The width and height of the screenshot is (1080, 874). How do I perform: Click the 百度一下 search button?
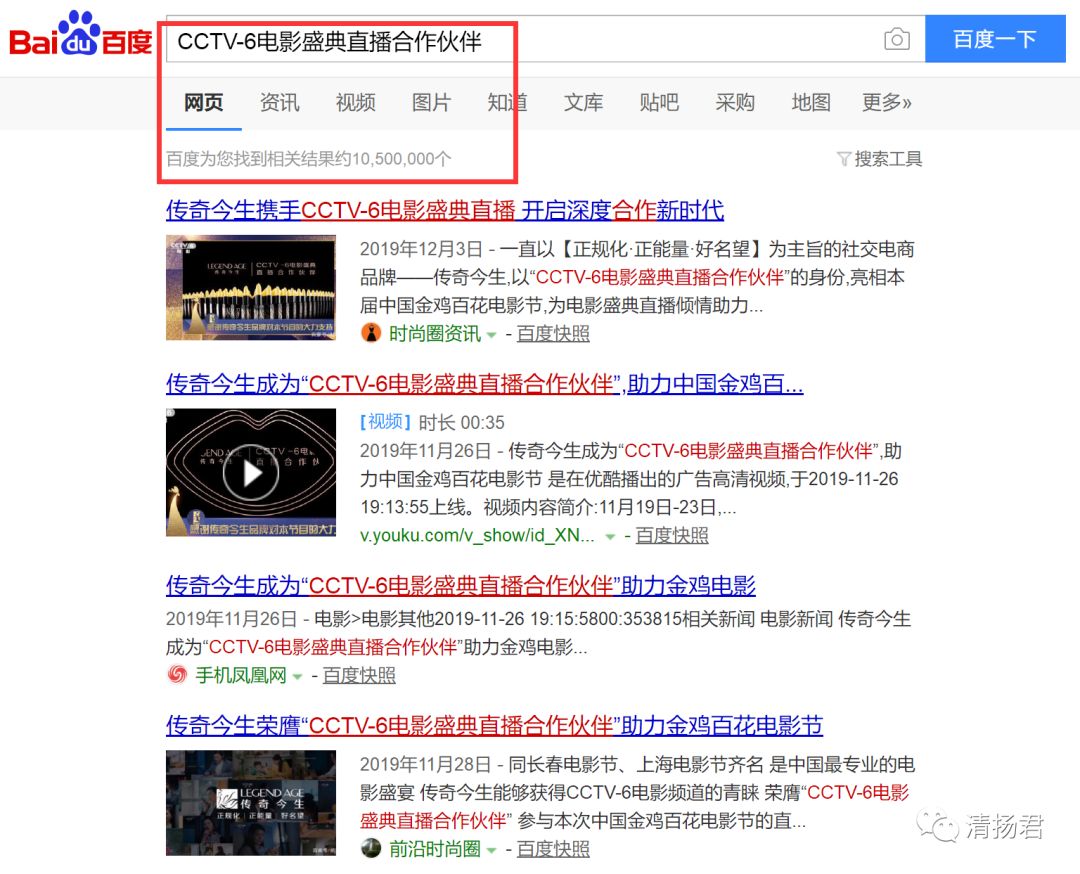[995, 39]
